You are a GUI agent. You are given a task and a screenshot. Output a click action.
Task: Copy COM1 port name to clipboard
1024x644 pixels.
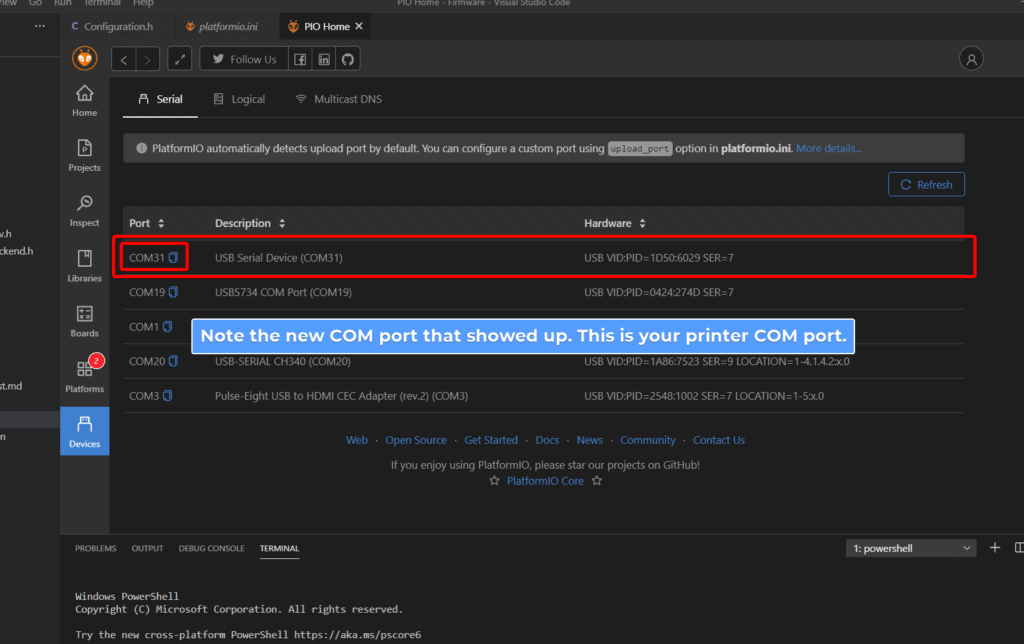(167, 327)
